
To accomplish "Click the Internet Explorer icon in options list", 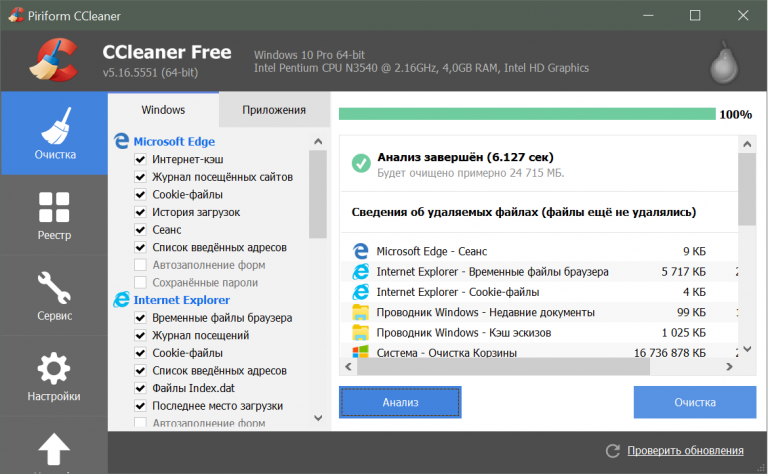I will (x=121, y=300).
